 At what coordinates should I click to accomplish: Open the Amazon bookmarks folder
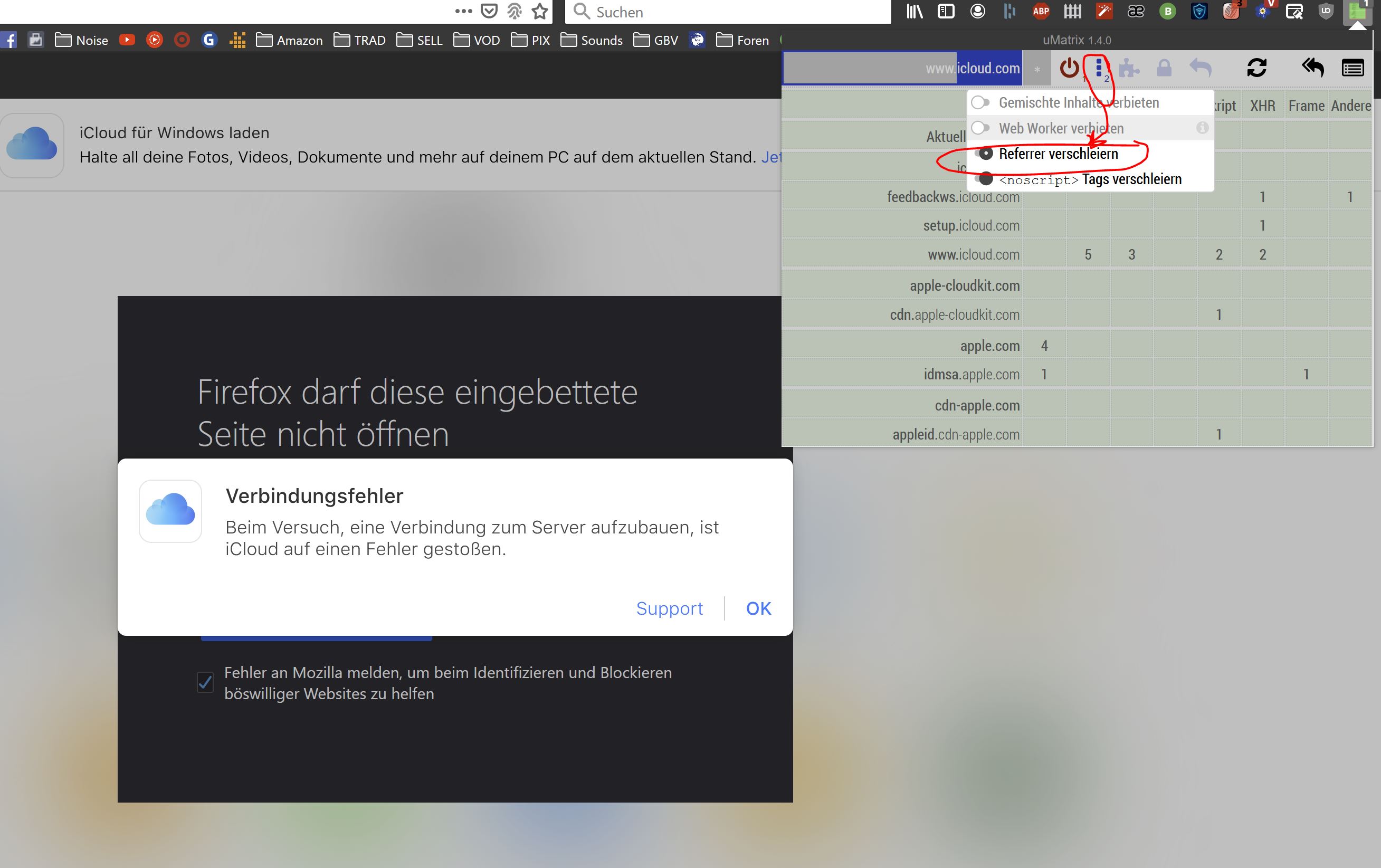[x=289, y=40]
